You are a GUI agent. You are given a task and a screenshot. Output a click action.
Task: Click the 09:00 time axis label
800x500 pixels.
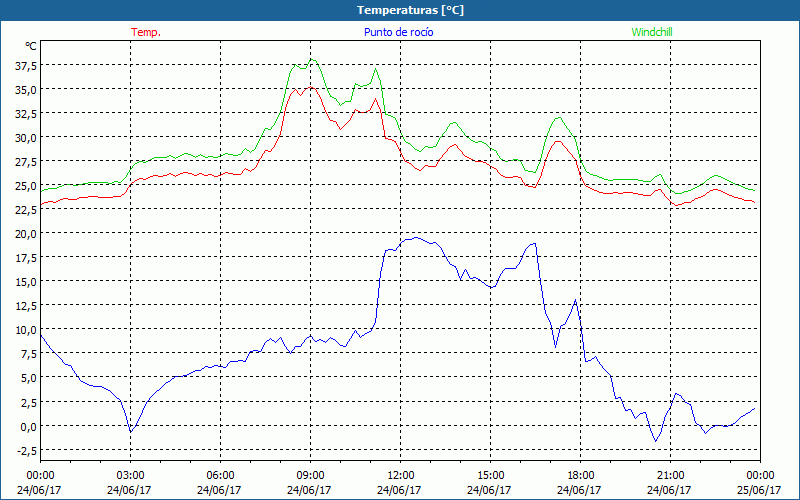tap(310, 475)
